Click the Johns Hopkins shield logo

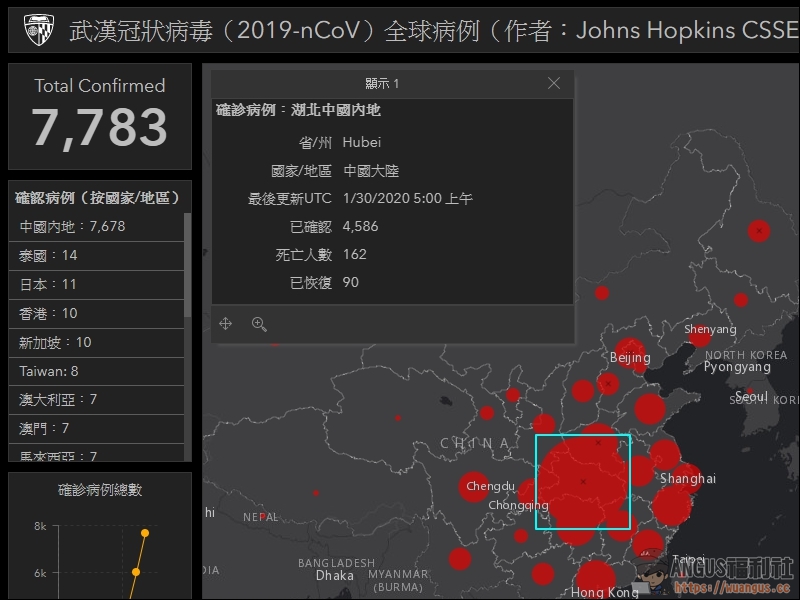point(39,30)
